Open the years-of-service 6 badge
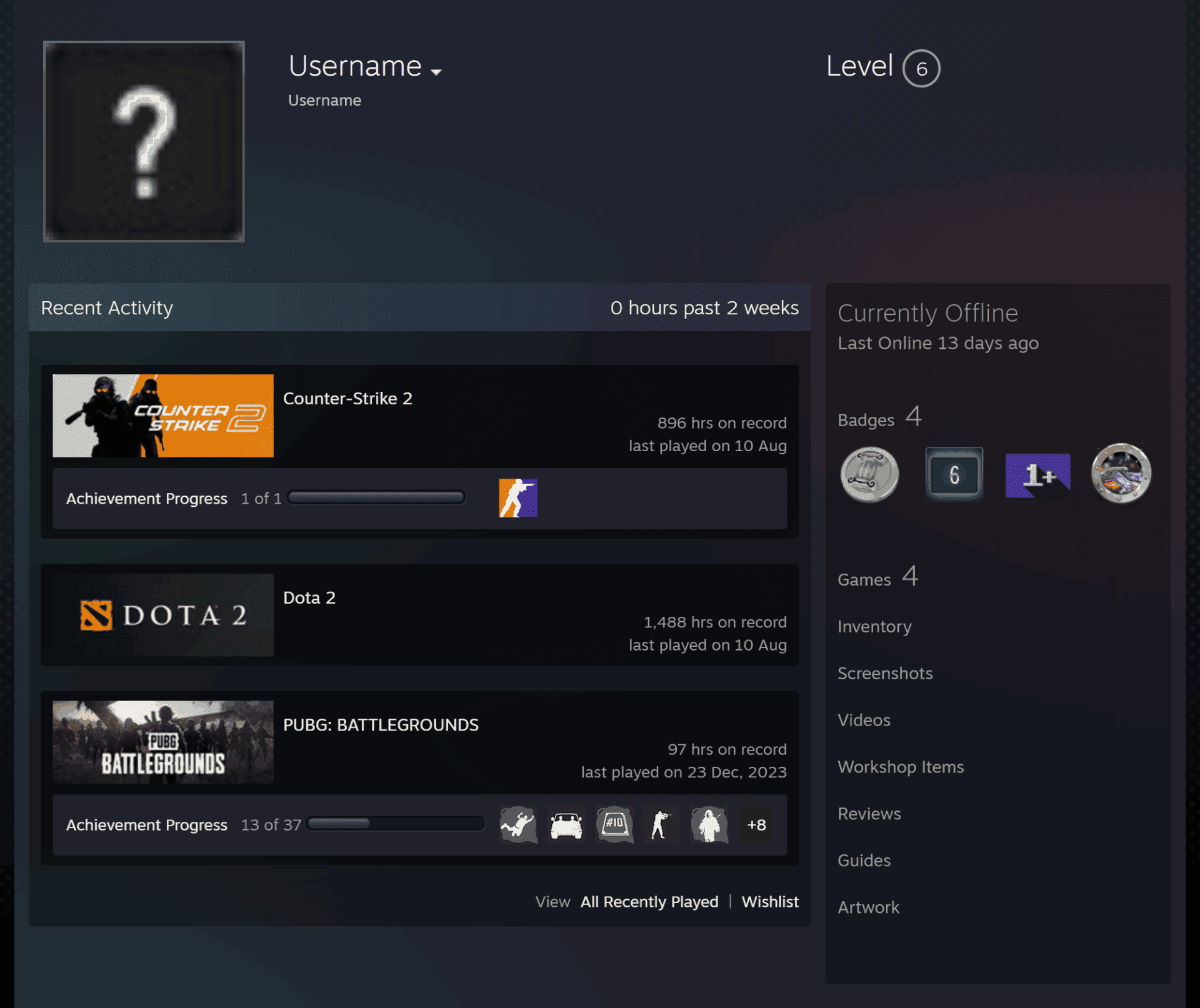 (x=954, y=474)
